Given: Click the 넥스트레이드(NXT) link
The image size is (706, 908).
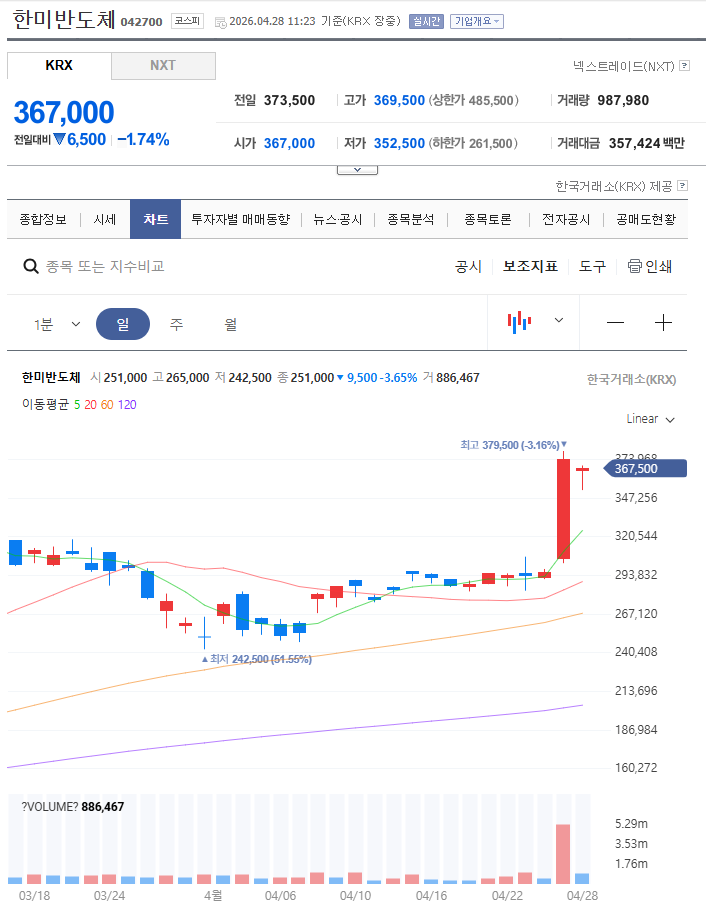Looking at the screenshot, I should (623, 66).
